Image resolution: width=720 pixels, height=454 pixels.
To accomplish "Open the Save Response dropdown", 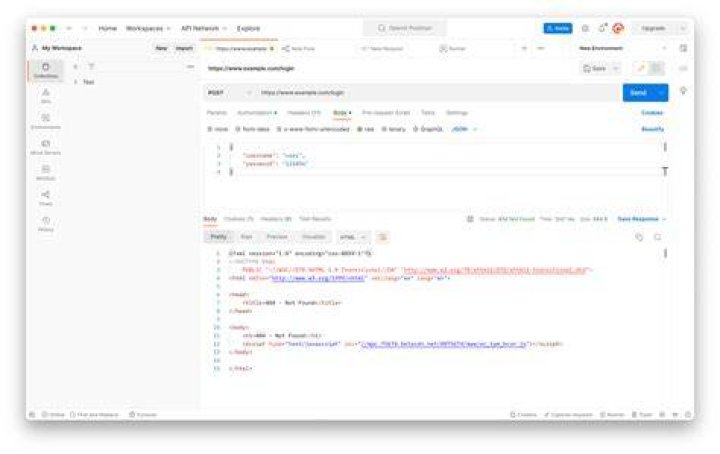I will tap(641, 219).
